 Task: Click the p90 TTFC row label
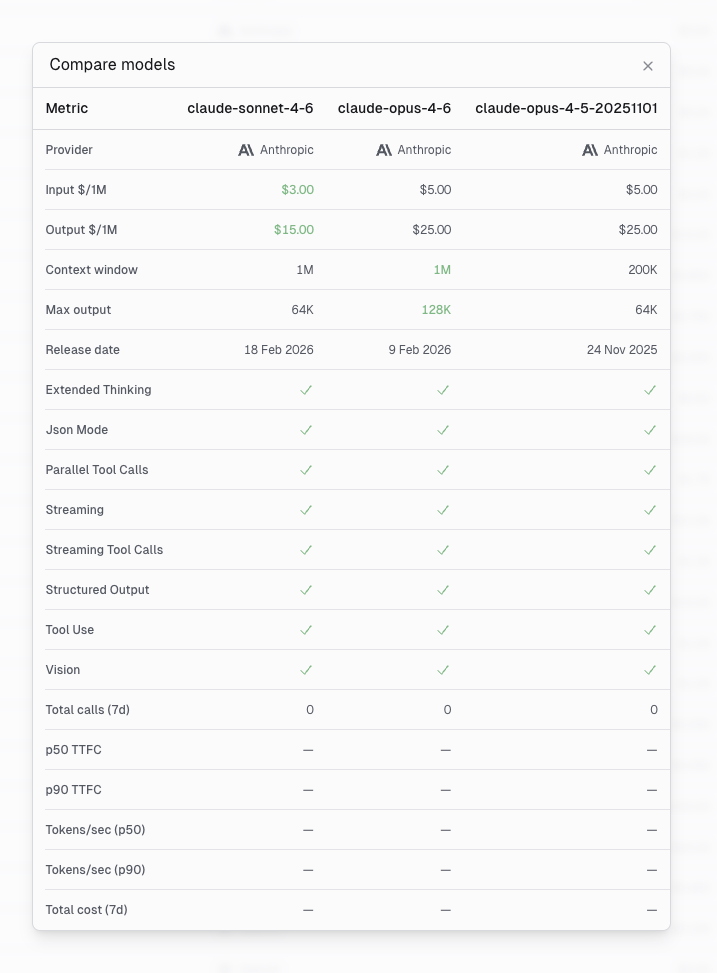tap(73, 790)
